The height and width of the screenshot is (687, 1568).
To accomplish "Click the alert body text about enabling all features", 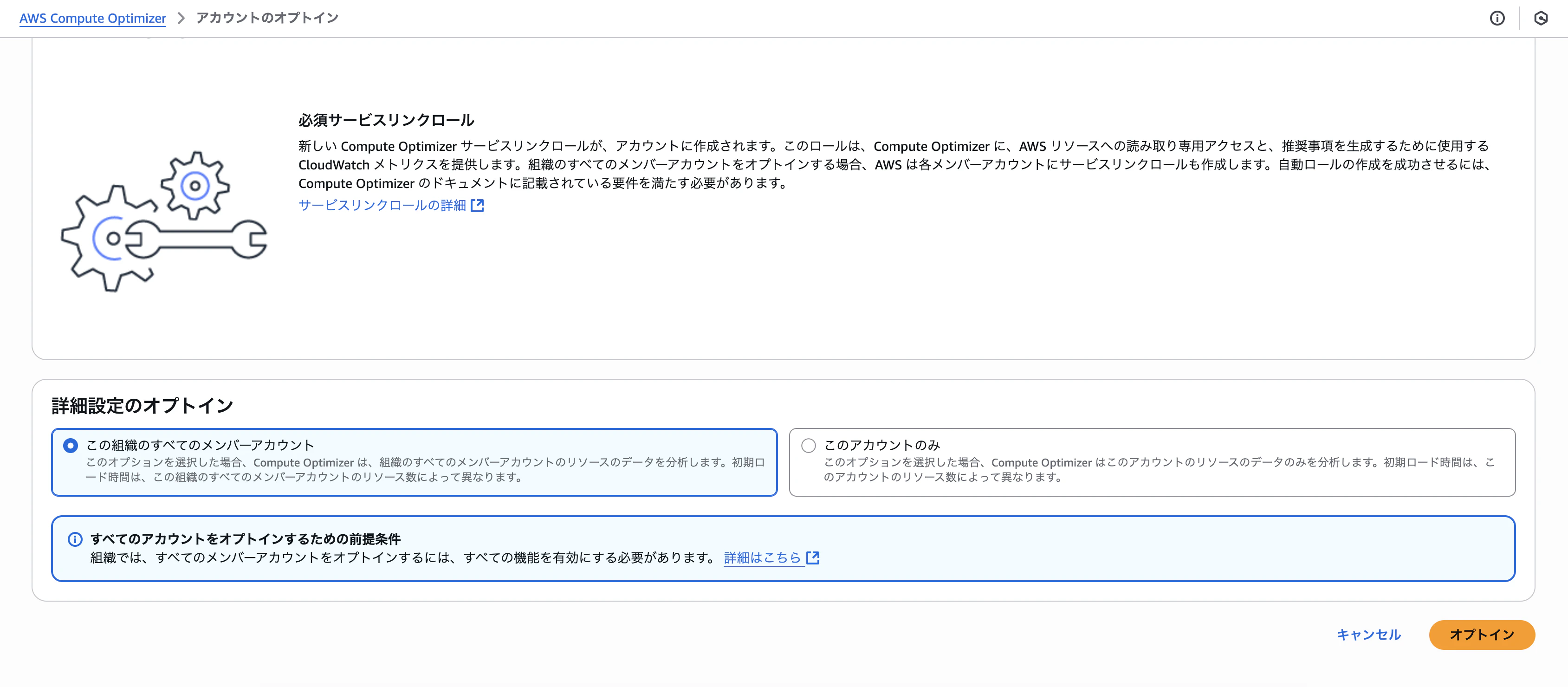I will pos(402,557).
